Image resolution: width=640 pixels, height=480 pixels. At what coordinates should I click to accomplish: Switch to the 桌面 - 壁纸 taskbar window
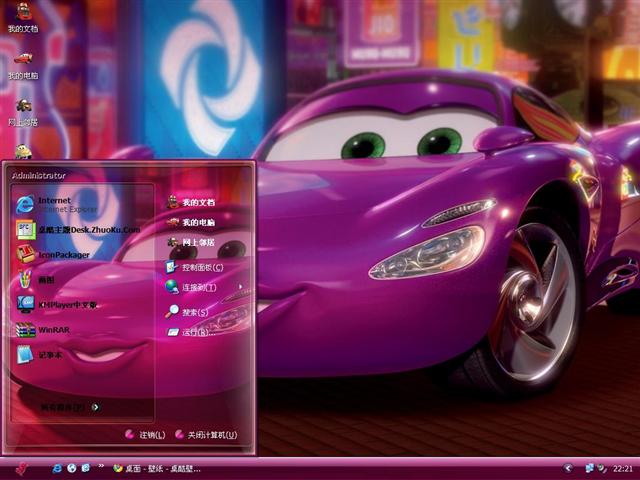[x=160, y=468]
